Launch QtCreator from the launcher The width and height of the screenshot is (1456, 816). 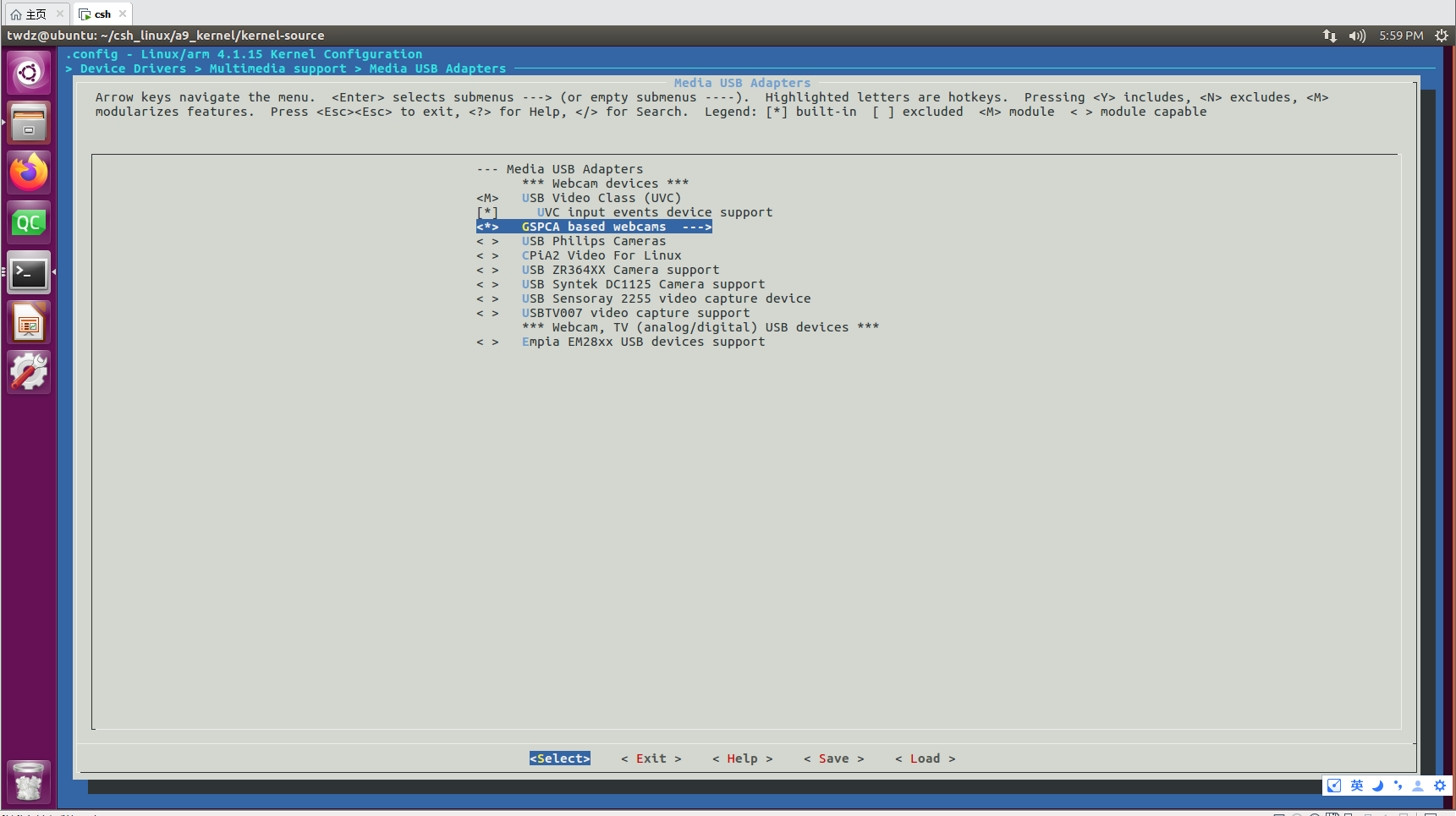[x=28, y=222]
